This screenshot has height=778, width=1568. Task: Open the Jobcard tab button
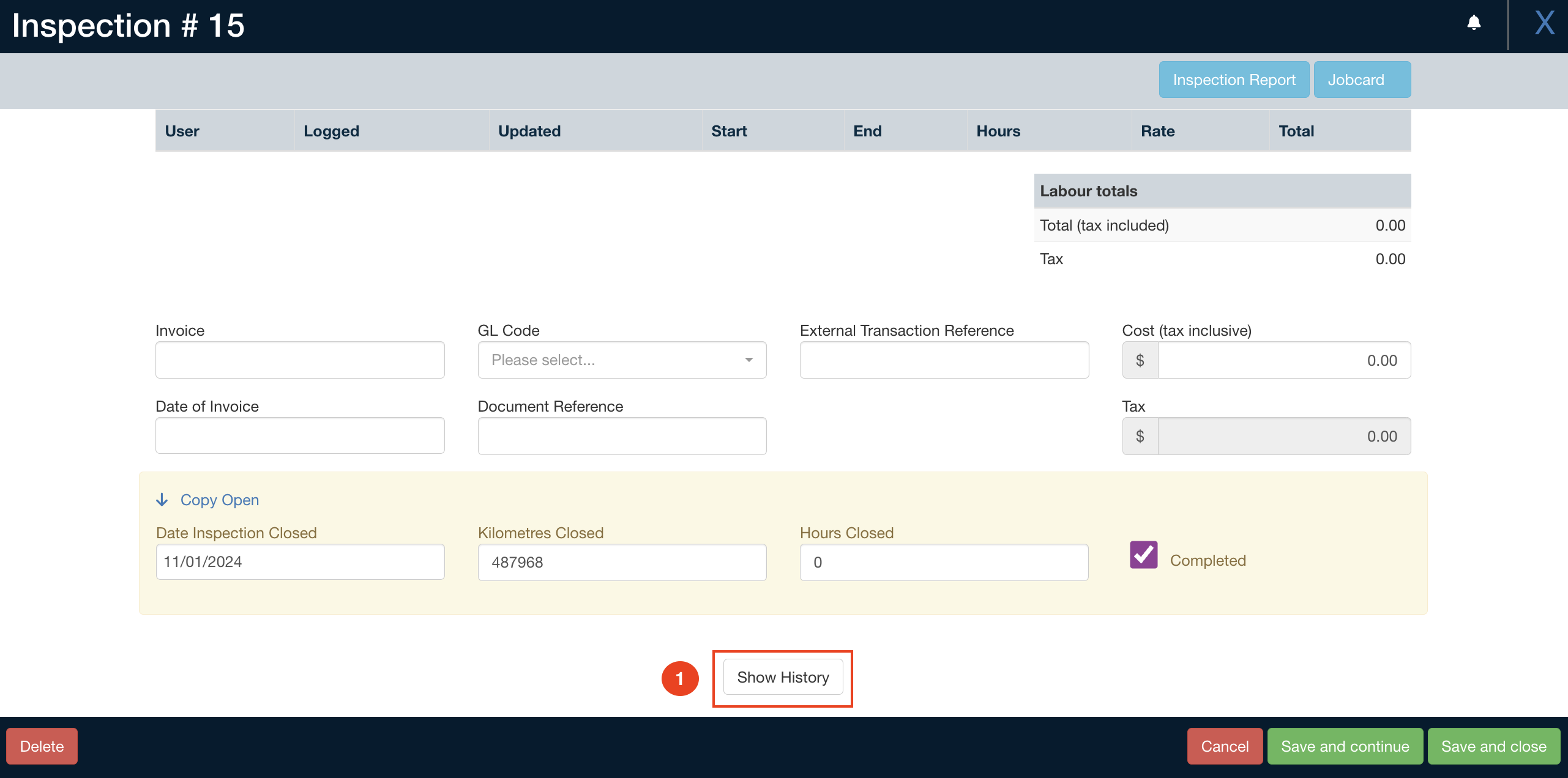tap(1362, 80)
